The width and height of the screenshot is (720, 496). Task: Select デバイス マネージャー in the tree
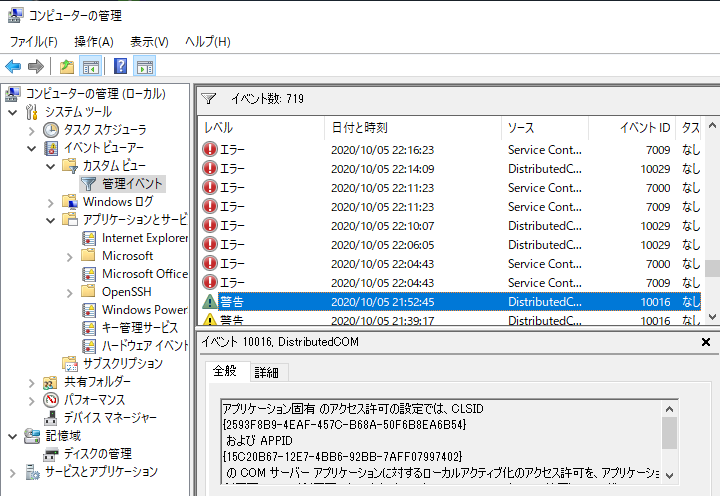pos(109,418)
